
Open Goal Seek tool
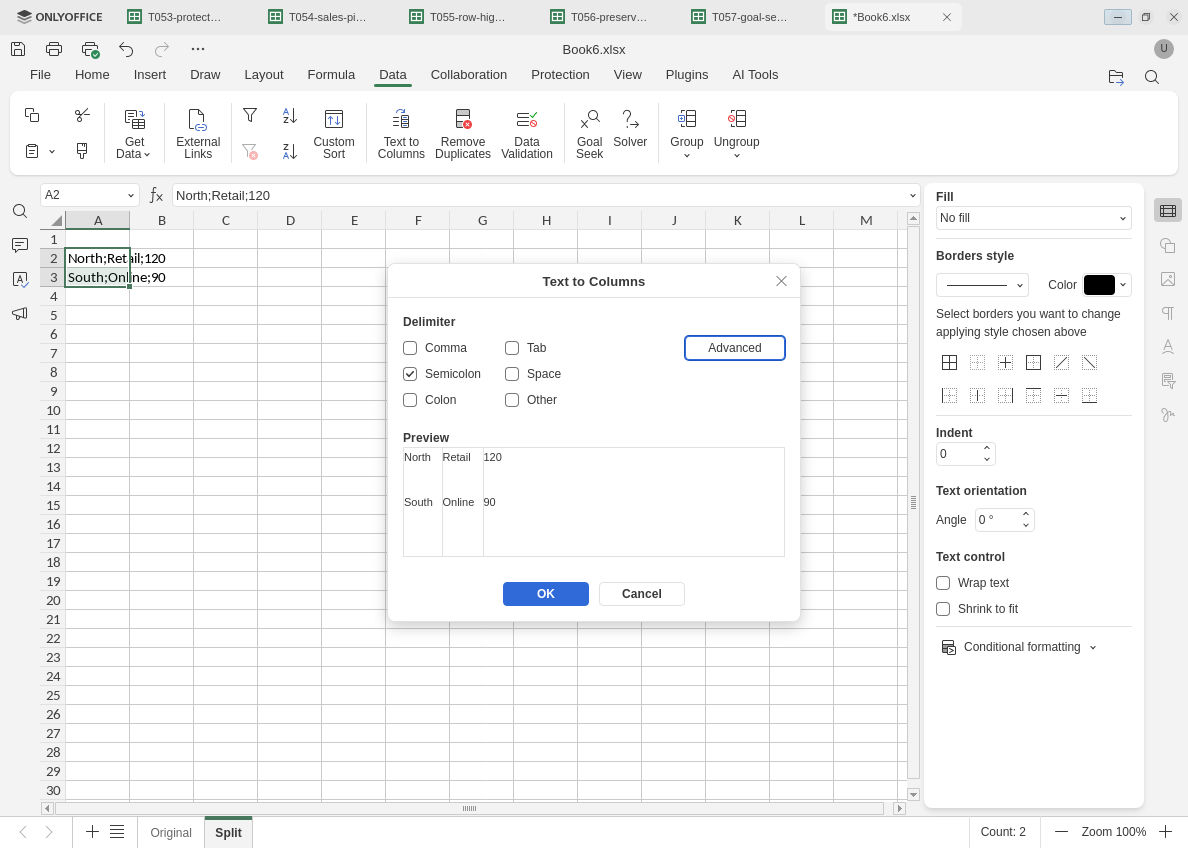(x=589, y=133)
